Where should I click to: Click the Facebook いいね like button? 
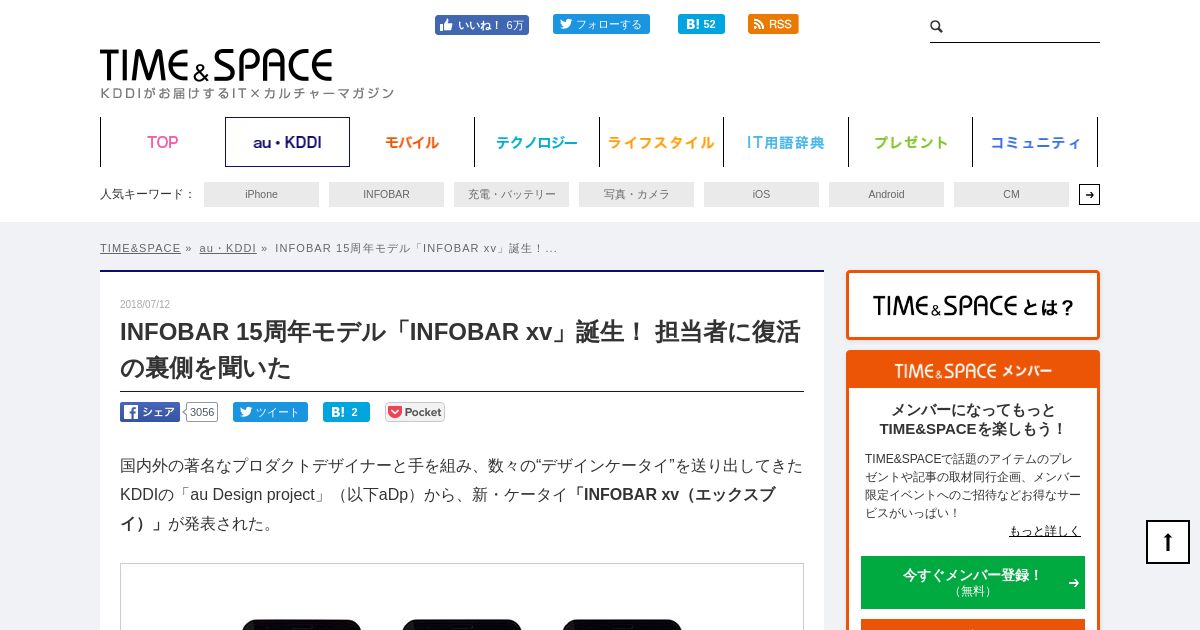click(482, 25)
